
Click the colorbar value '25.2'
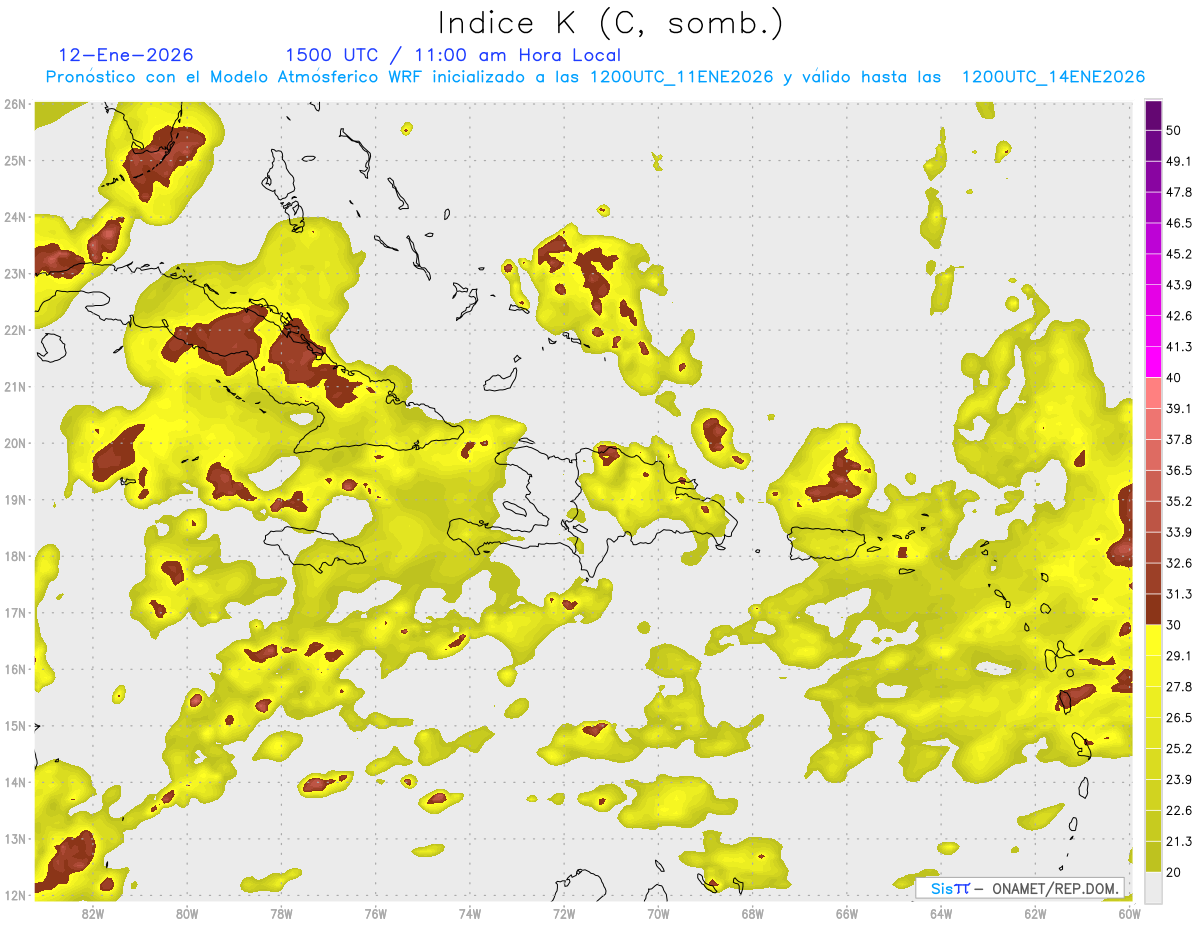(x=1179, y=748)
